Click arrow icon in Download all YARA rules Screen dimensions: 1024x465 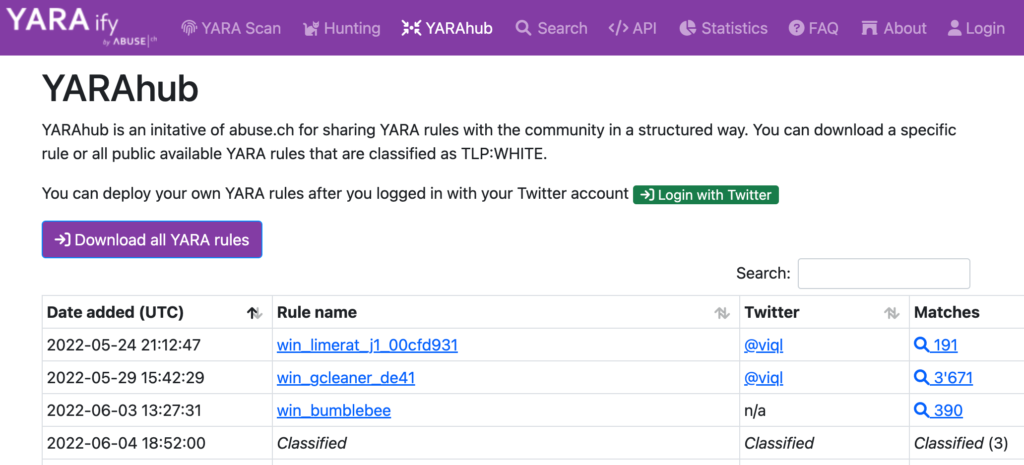pos(62,240)
